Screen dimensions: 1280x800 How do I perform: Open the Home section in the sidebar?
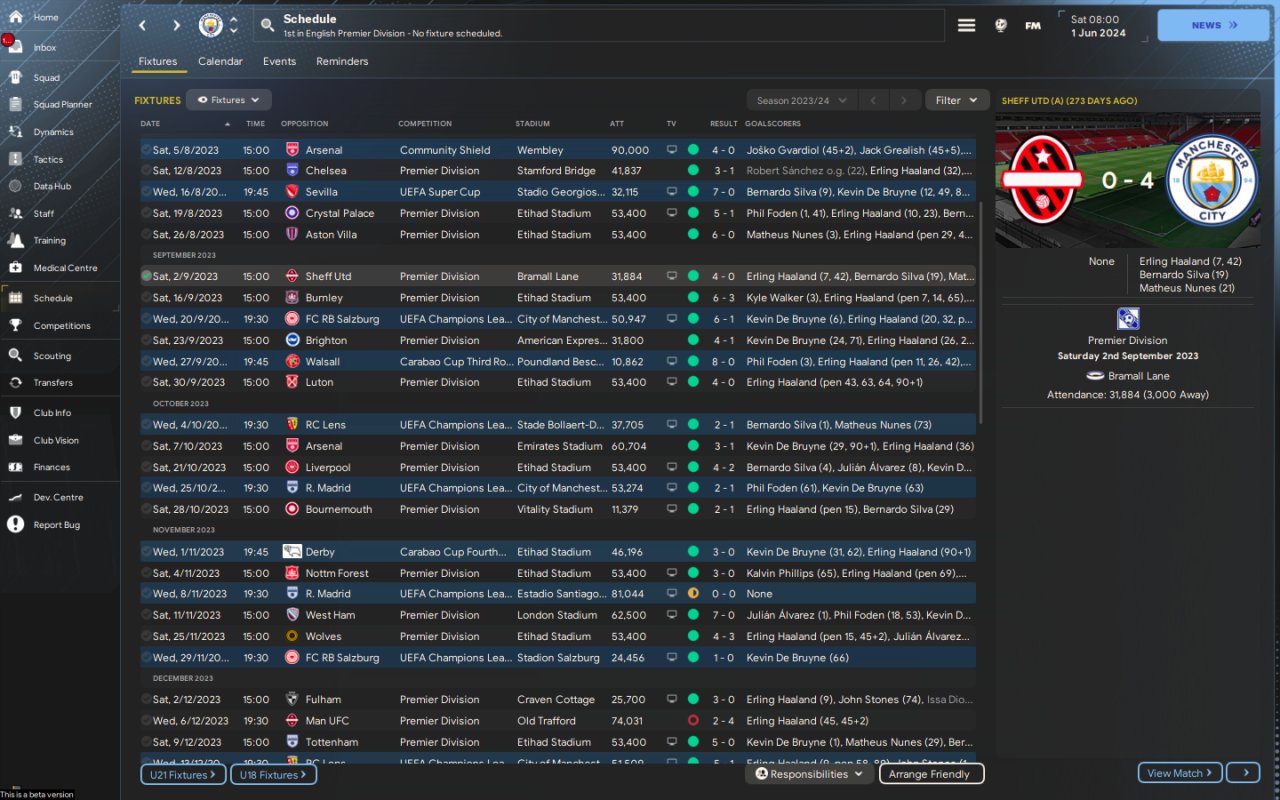[x=45, y=17]
